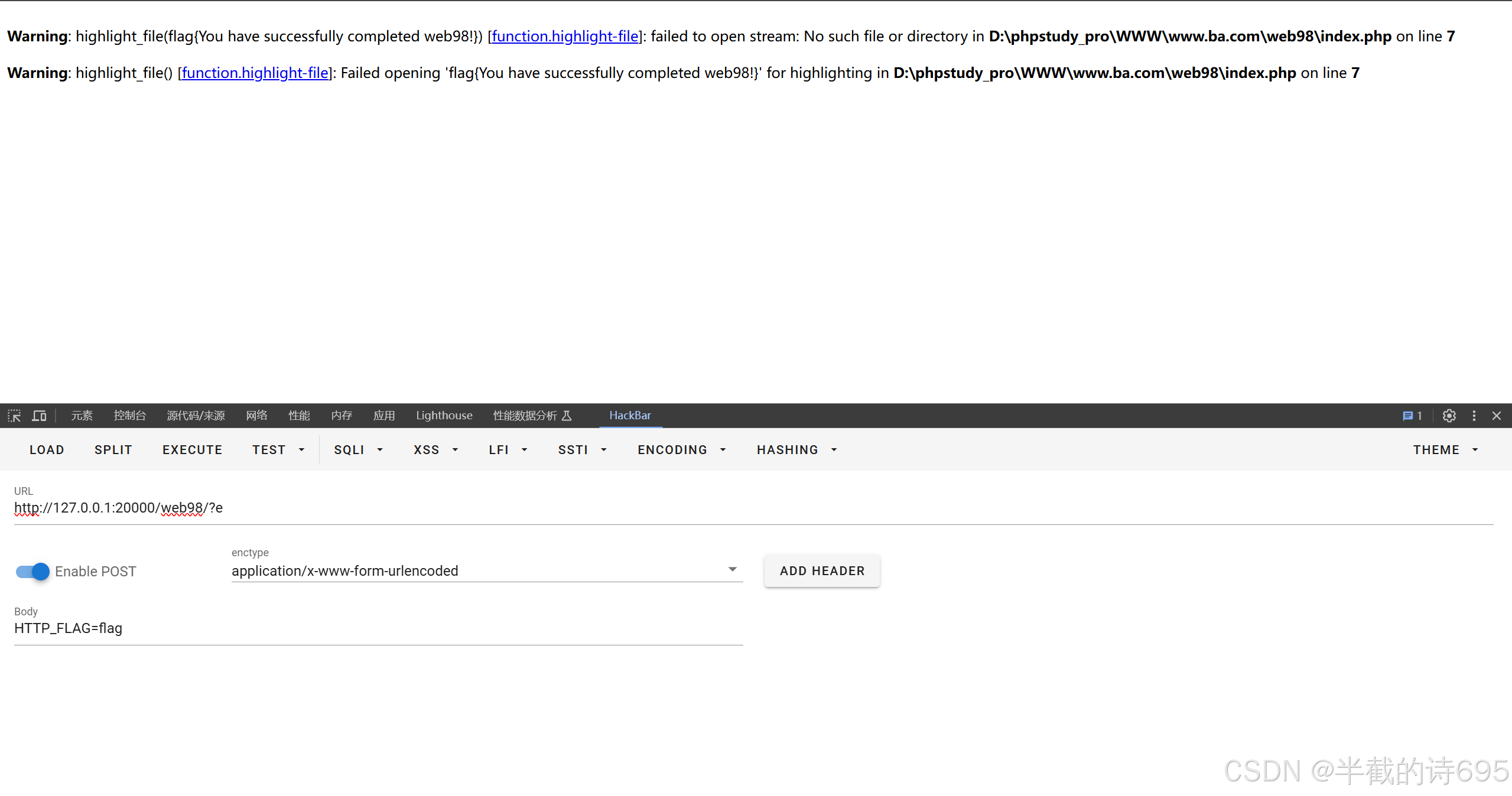Screen dimensions: 1512x796
Task: Click the inspect element picker icon
Action: pyautogui.click(x=14, y=416)
